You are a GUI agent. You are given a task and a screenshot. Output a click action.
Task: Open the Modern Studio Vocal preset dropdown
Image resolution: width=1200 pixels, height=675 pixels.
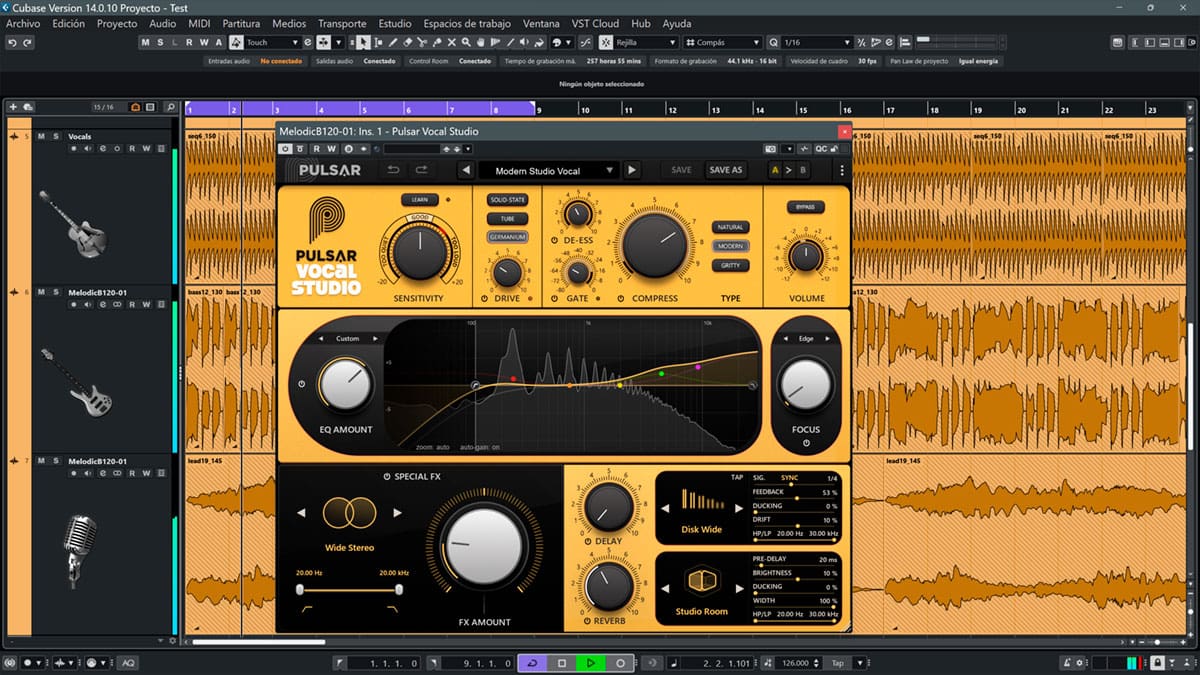pos(548,170)
